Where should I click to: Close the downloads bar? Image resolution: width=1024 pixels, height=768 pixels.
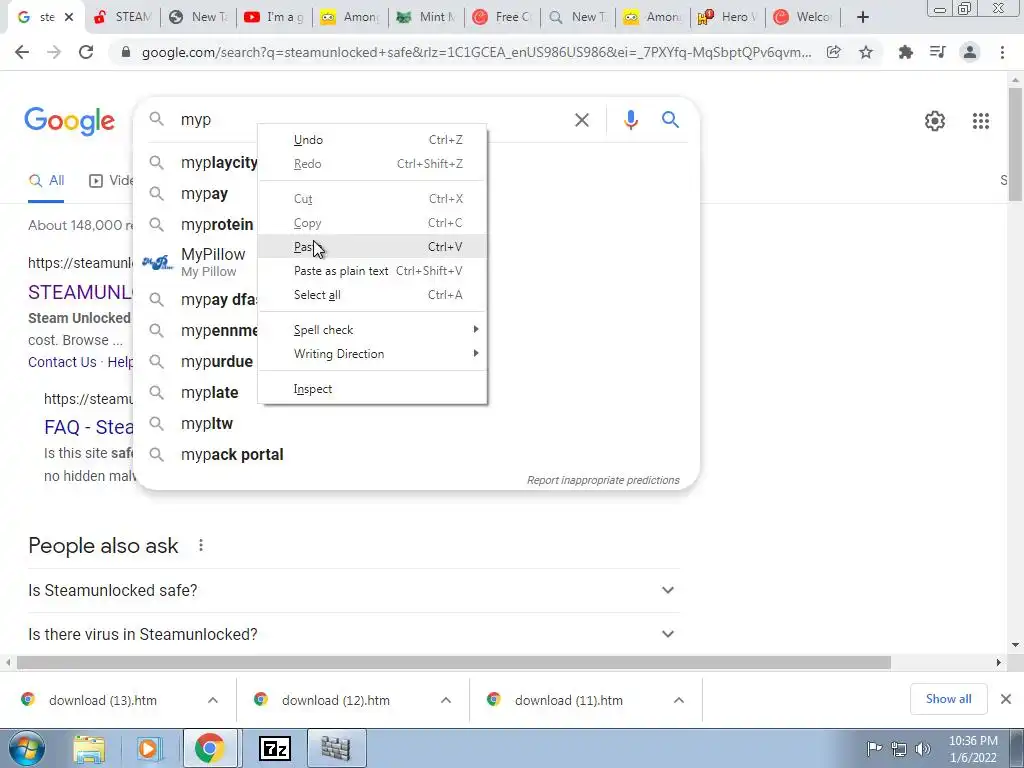click(x=1006, y=699)
